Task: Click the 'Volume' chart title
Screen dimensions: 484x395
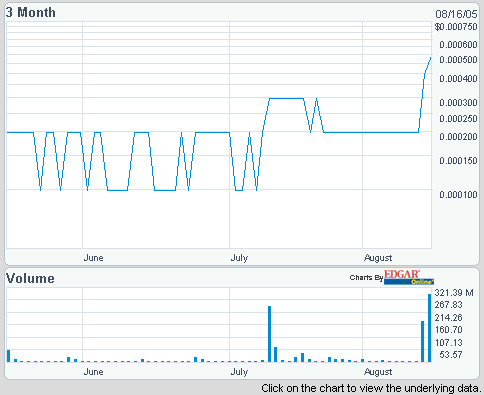Action: point(30,278)
